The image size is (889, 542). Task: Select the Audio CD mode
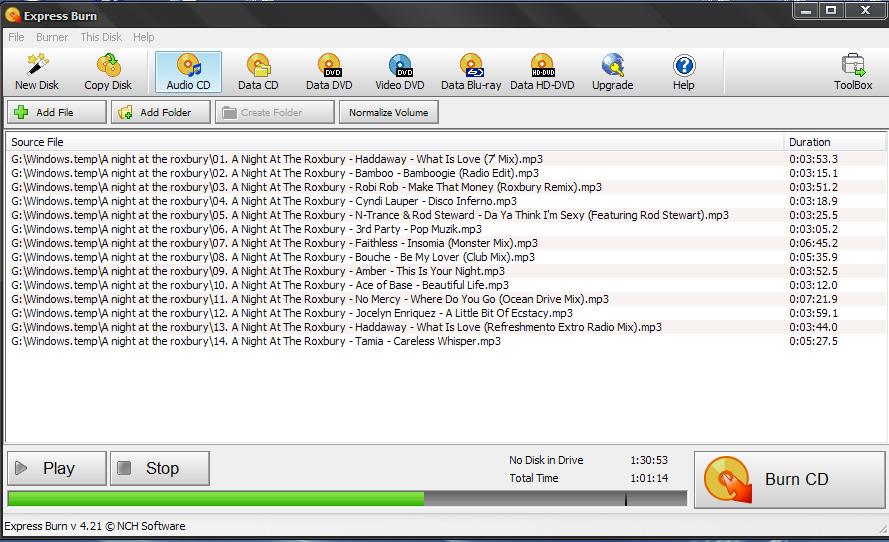pyautogui.click(x=188, y=73)
